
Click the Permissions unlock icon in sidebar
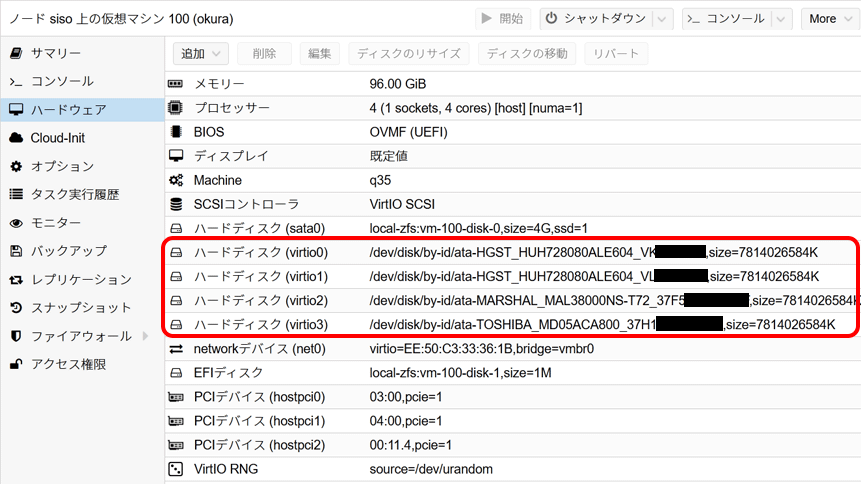click(x=16, y=364)
